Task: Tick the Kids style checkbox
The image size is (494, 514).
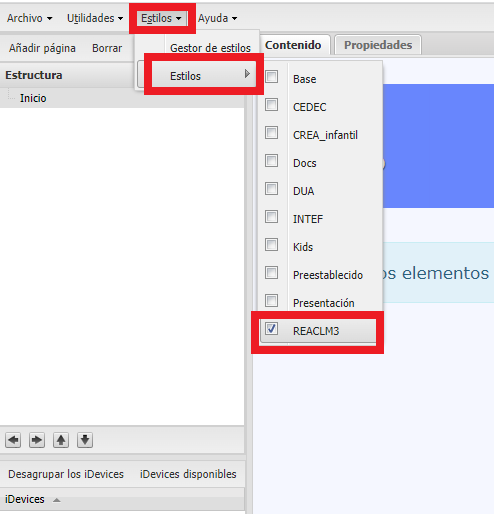Action: click(x=271, y=244)
